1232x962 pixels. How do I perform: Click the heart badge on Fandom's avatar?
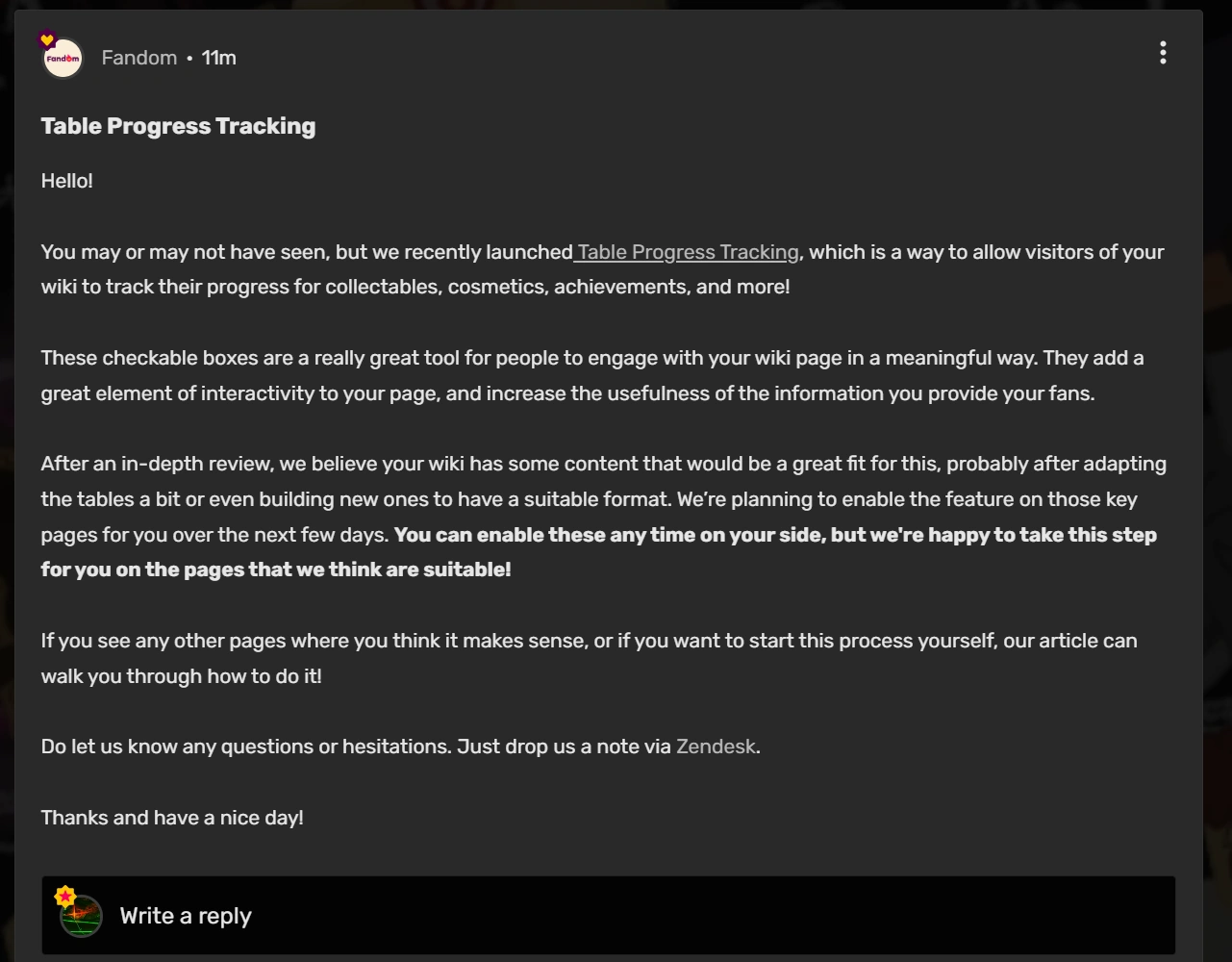47,40
